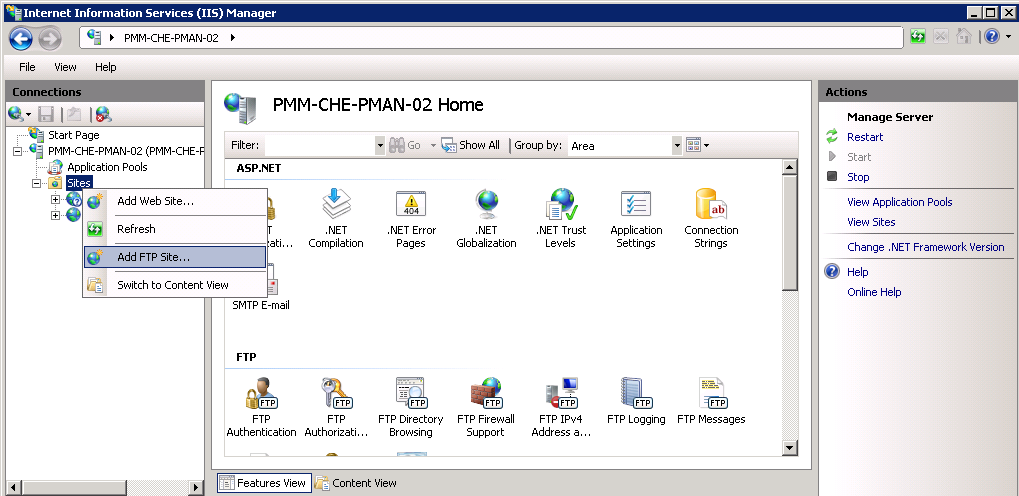The width and height of the screenshot is (1019, 496).
Task: Expand the second site under Sites
Action: 55,215
